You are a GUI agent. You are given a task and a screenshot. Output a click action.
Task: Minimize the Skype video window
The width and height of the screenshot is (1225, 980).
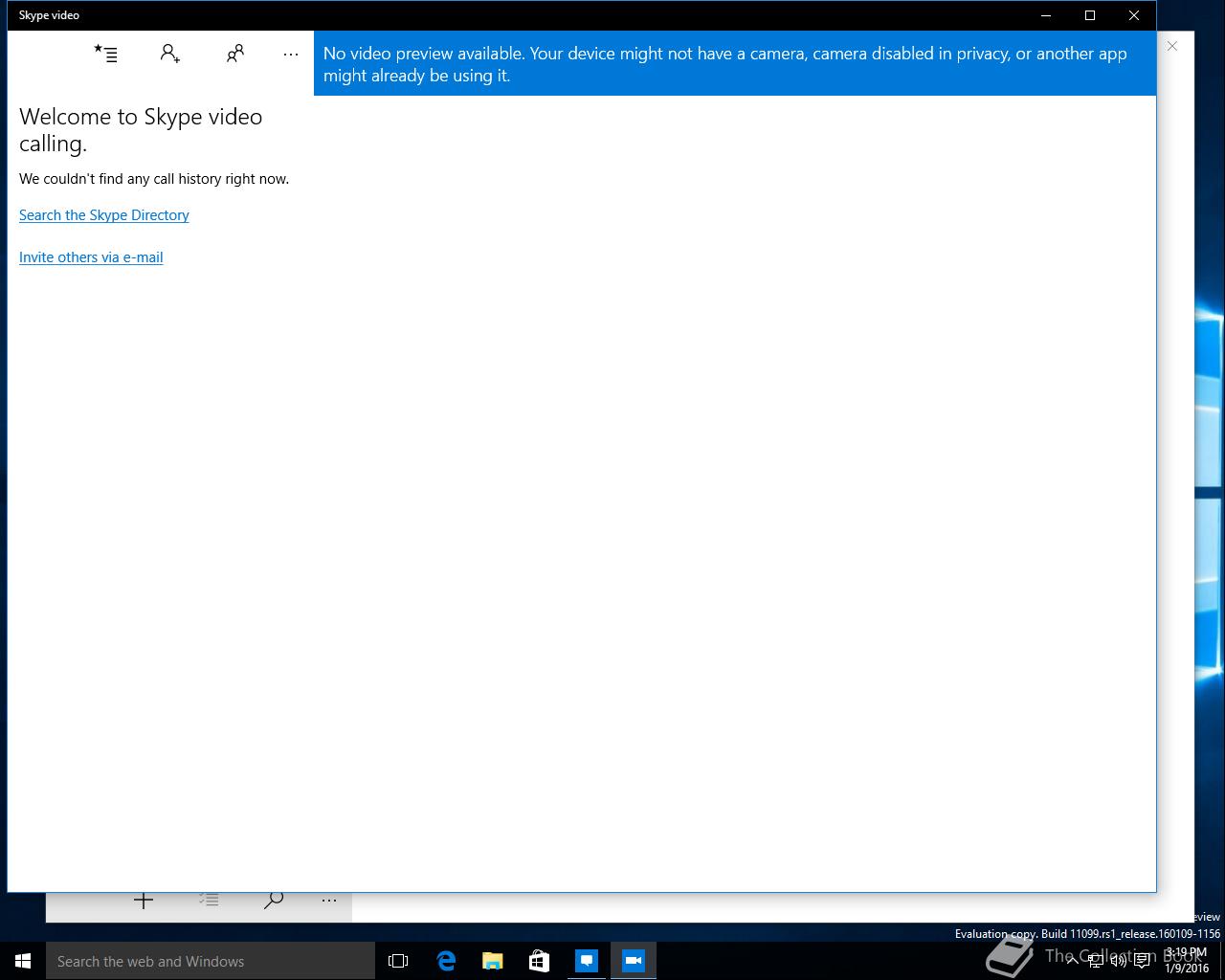click(x=1046, y=15)
